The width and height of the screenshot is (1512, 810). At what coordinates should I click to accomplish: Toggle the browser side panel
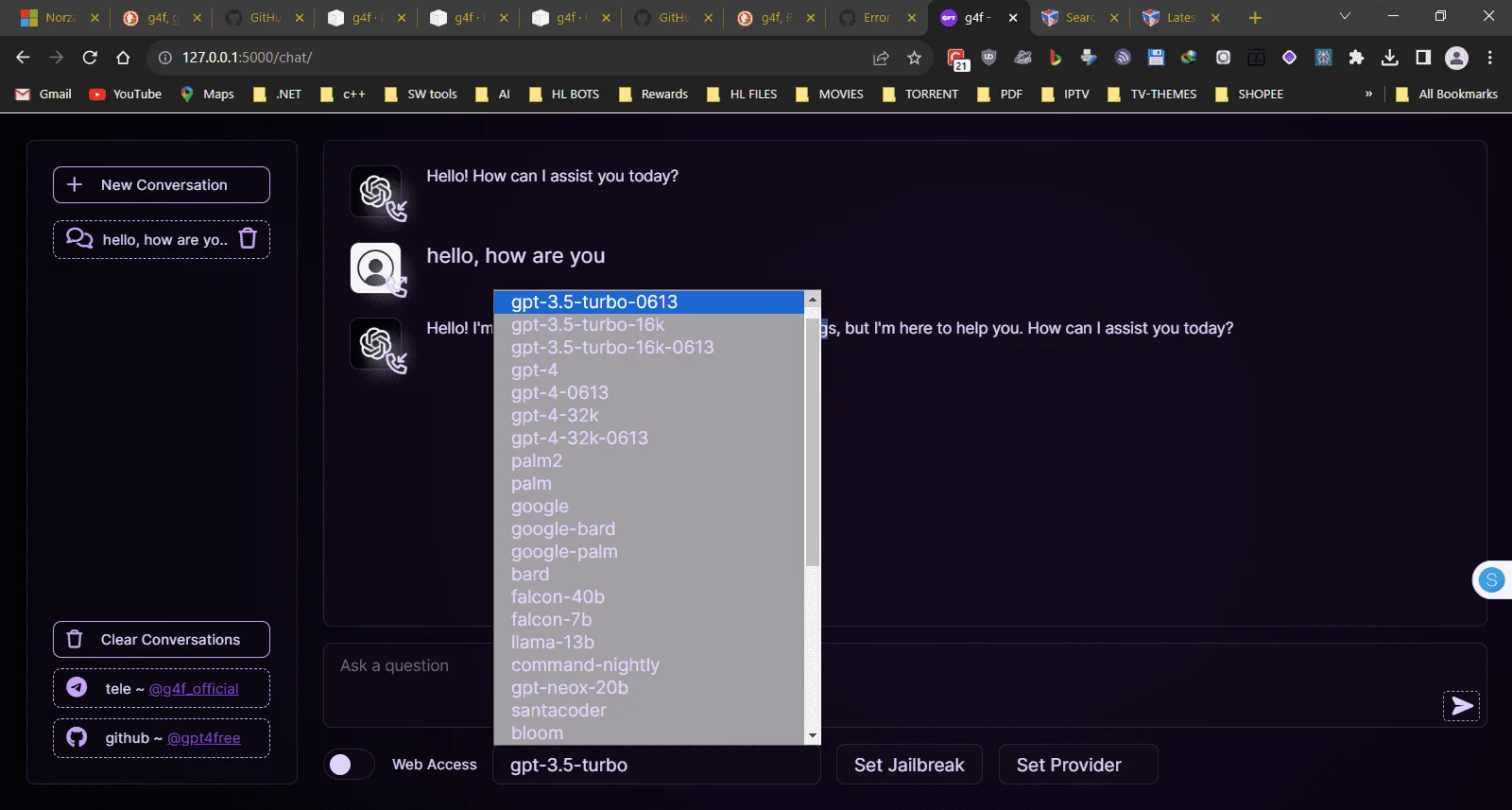(x=1423, y=58)
